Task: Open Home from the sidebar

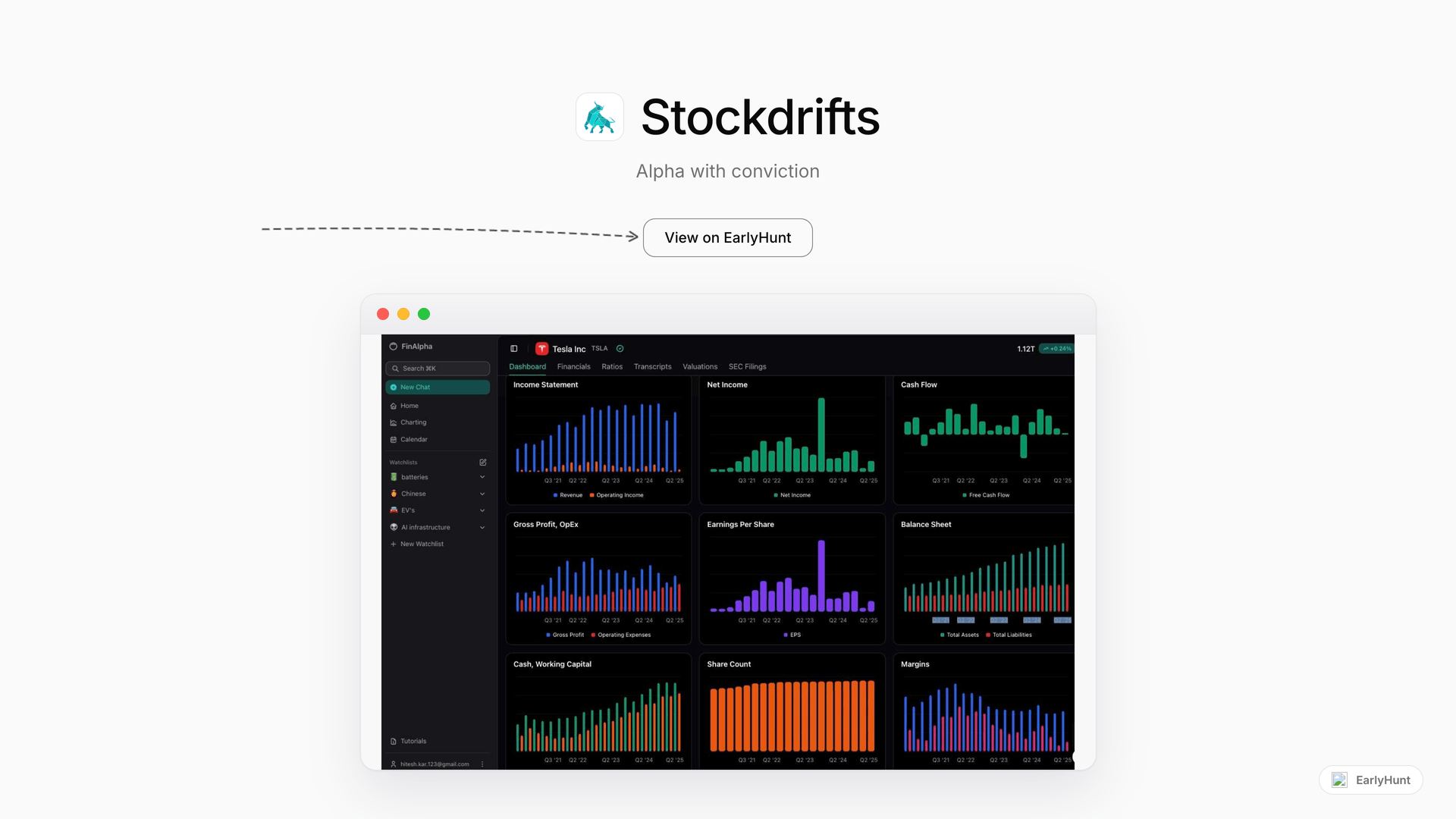Action: pyautogui.click(x=409, y=406)
